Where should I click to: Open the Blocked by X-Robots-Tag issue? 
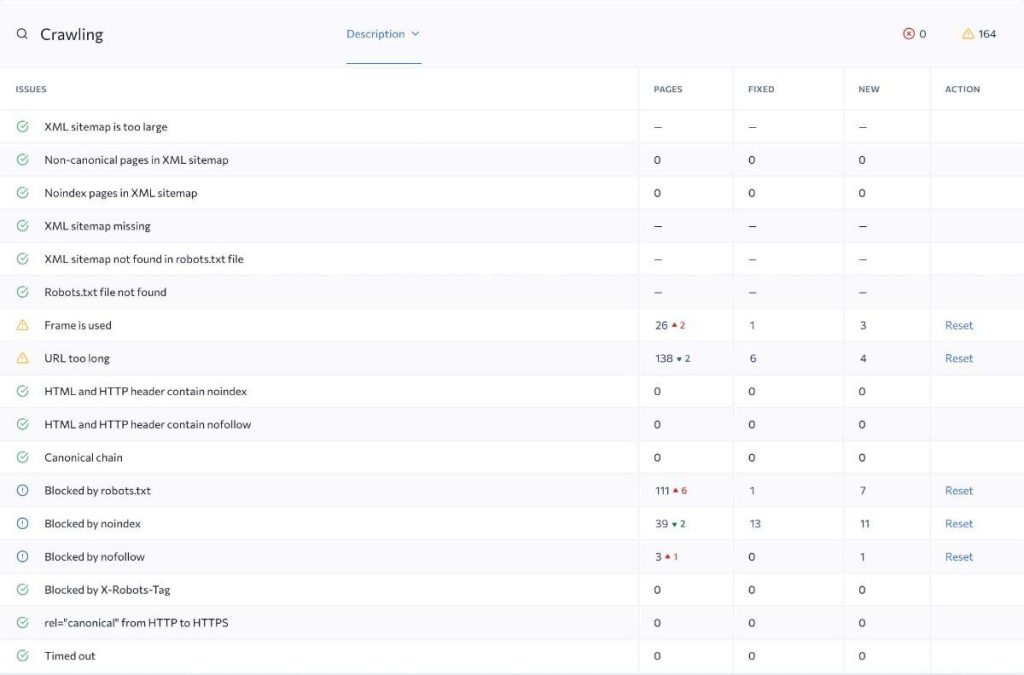pyautogui.click(x=107, y=590)
